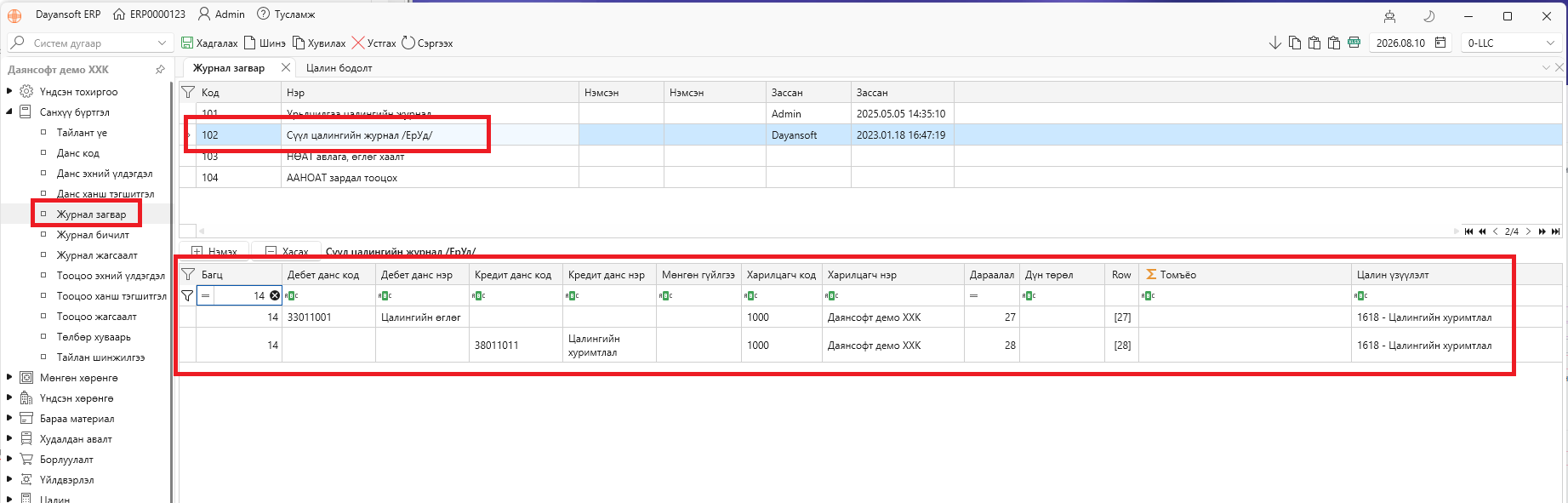This screenshot has height=503, width=1568.
Task: Click the 33011001 debit account cell
Action: [x=328, y=317]
